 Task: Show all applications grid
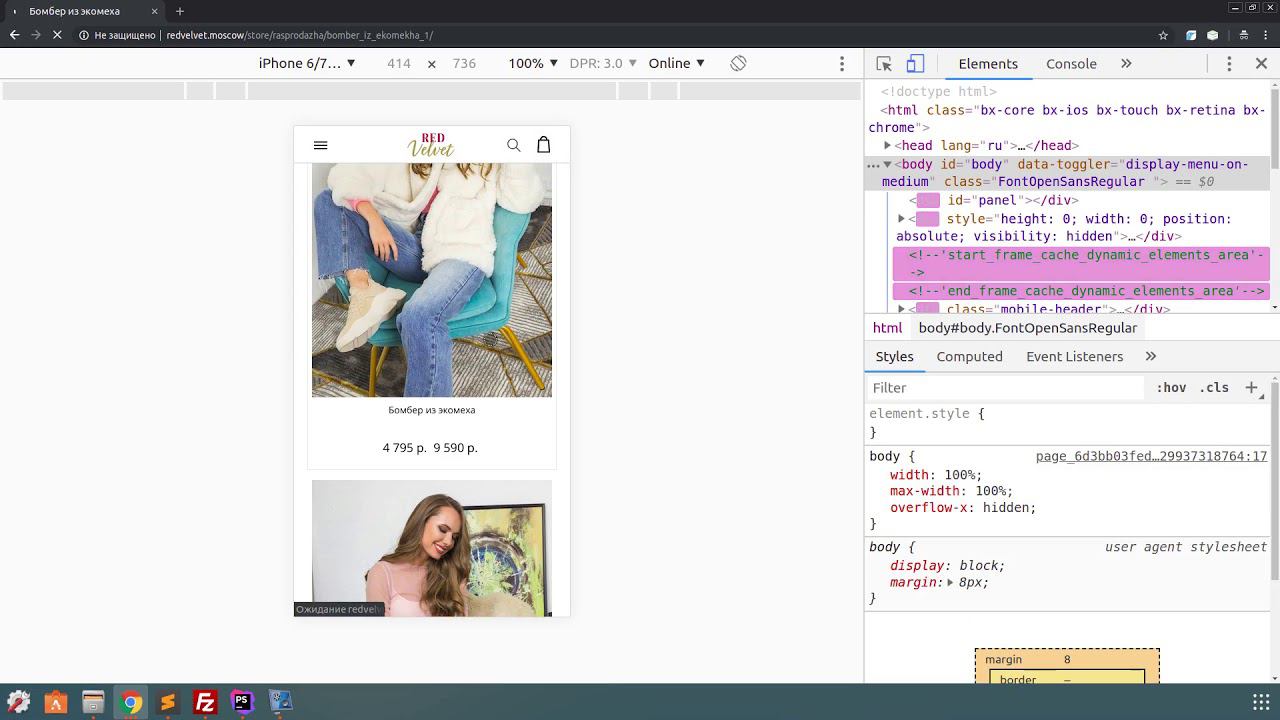(x=1261, y=702)
